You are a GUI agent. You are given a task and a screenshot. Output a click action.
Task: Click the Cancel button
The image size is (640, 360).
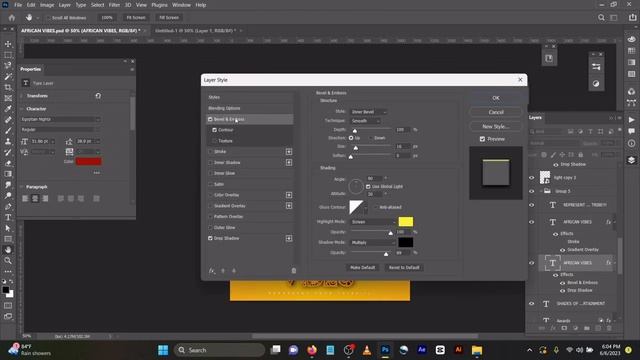(496, 112)
